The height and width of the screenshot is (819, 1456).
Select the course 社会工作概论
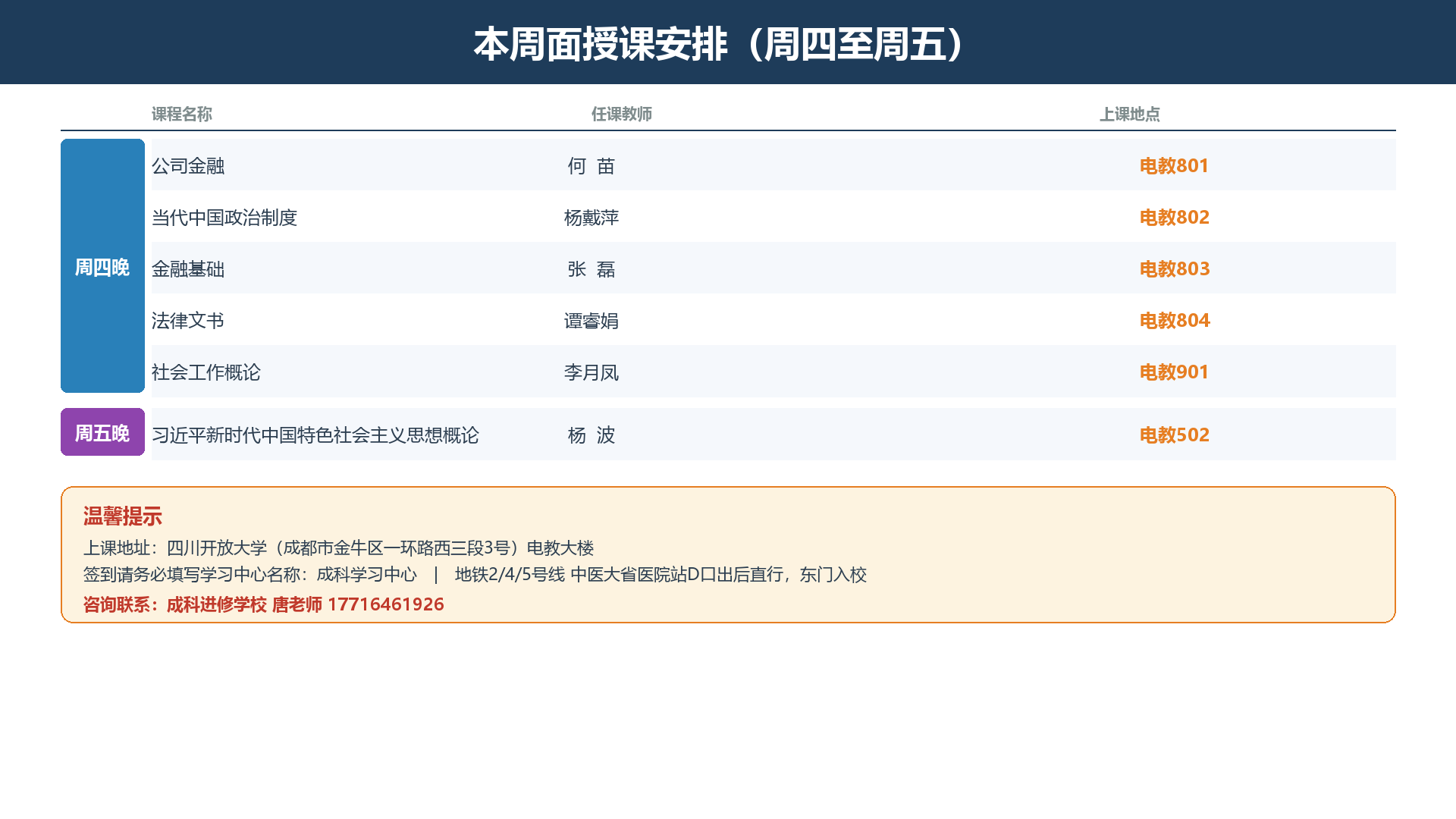click(206, 372)
